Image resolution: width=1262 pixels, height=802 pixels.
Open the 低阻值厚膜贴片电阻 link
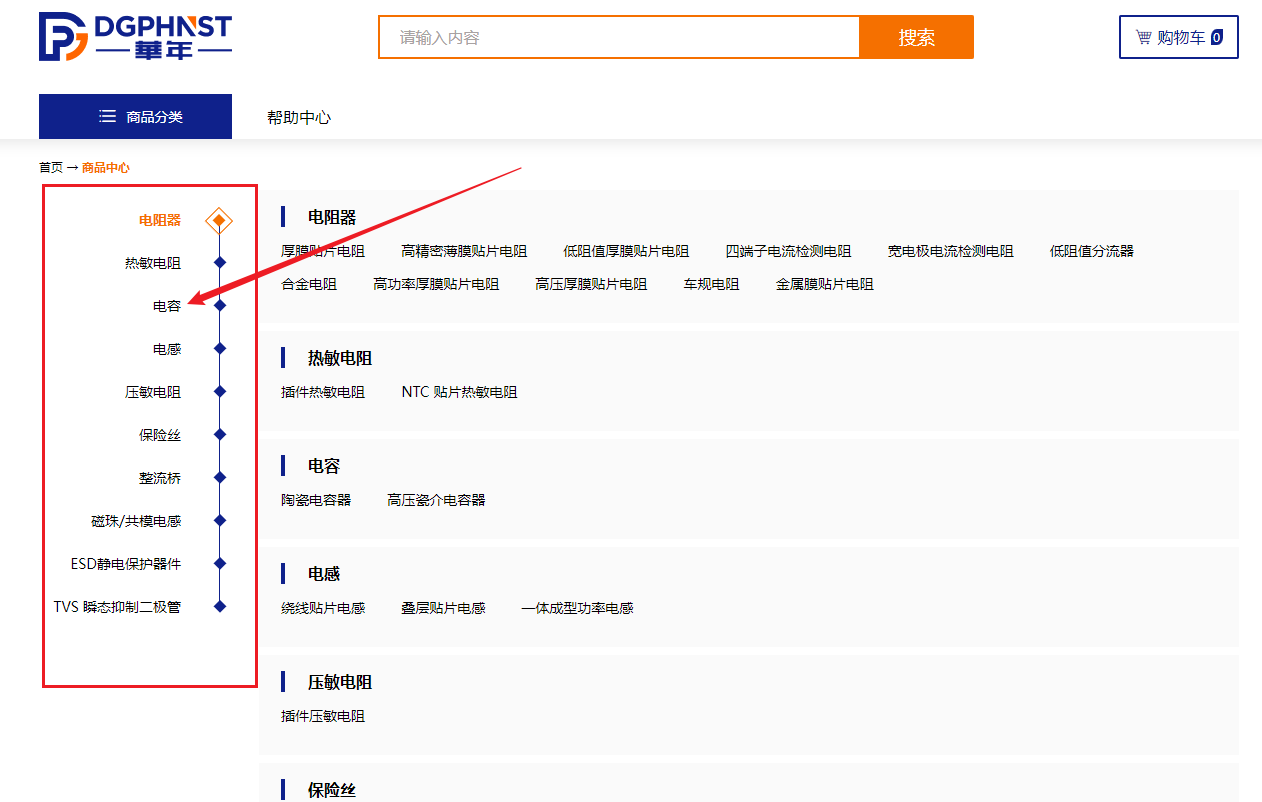coord(626,251)
